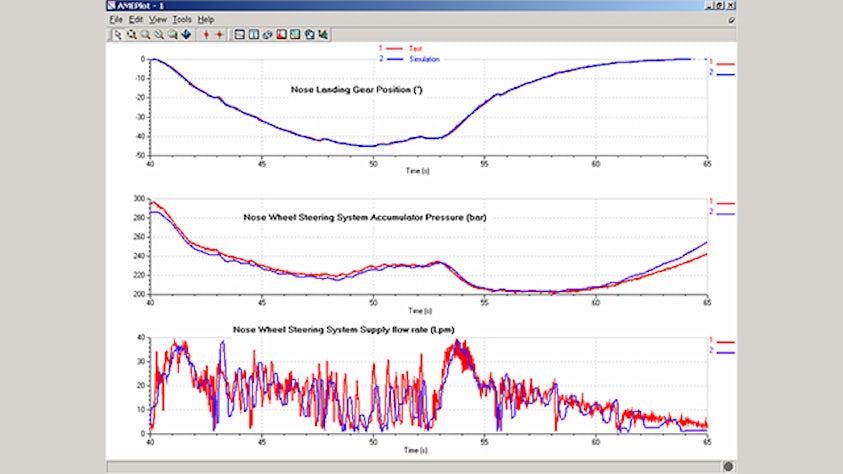Screen dimensions: 843x474
Task: Click the AMEPlot application icon in title bar
Action: [111, 5]
